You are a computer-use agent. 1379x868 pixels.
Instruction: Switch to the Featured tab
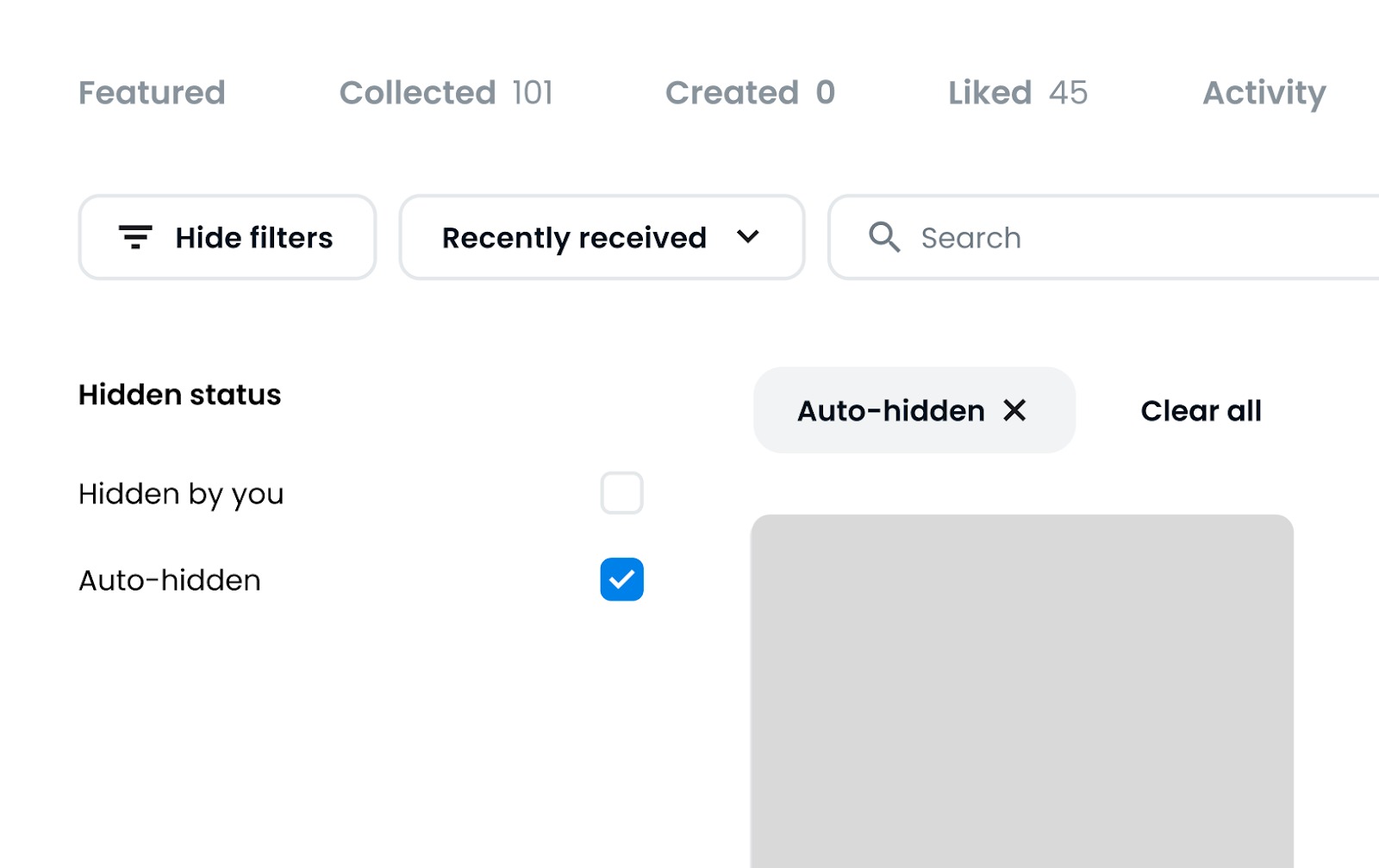tap(152, 92)
